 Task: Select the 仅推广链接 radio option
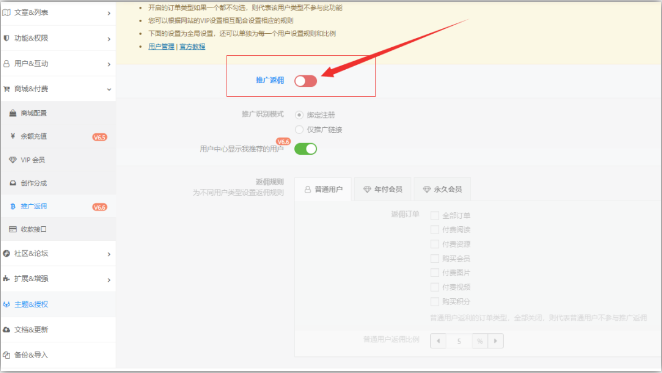pos(299,129)
